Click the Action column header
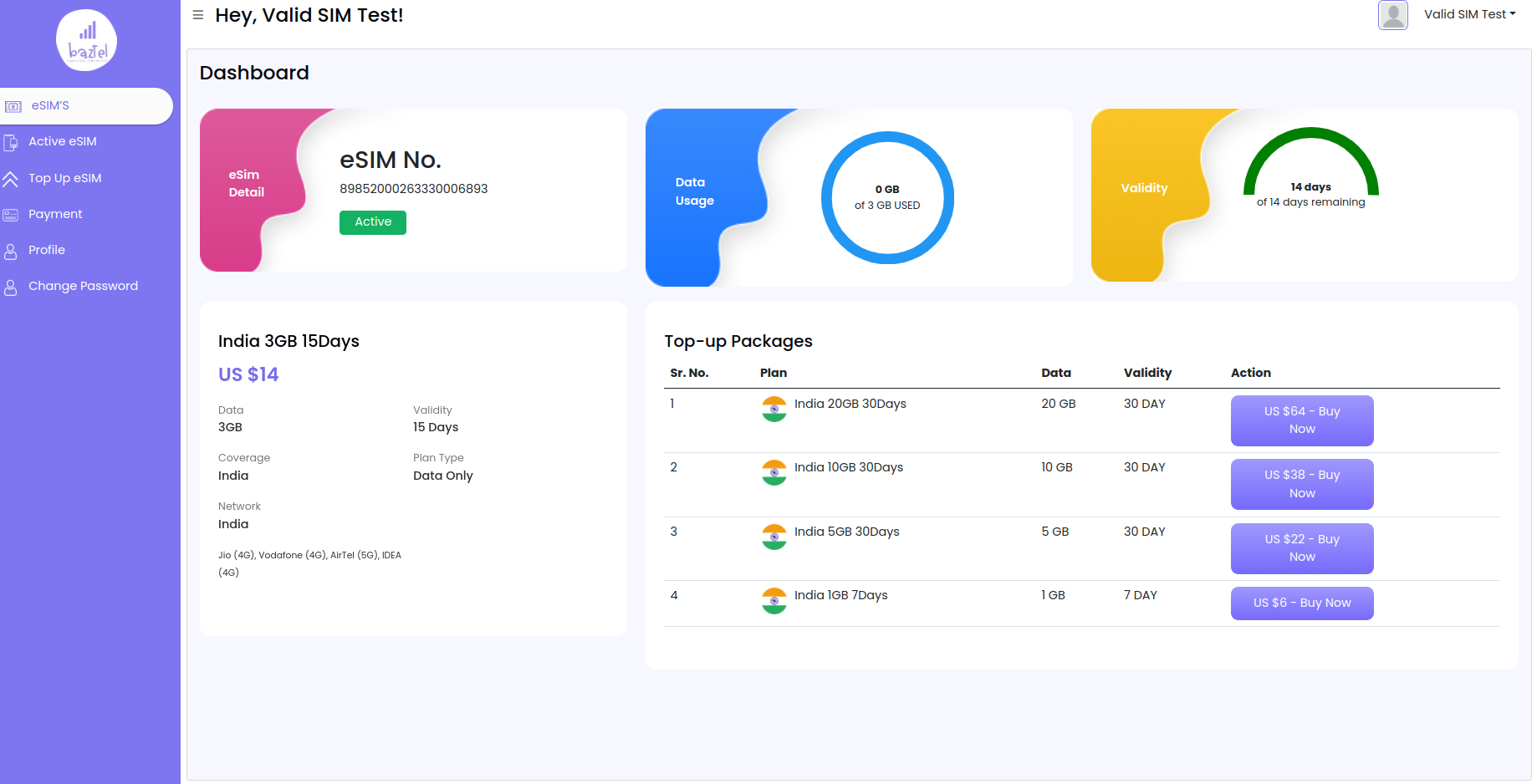 tap(1251, 373)
